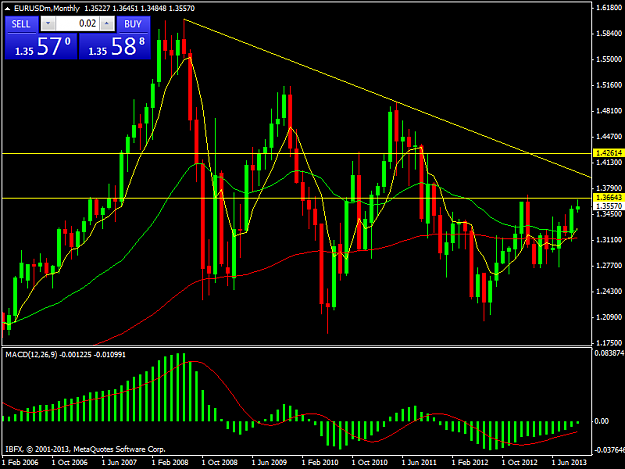Decrease lot volume with down arrow
Image resolution: width=625 pixels, height=469 pixels.
coord(48,24)
